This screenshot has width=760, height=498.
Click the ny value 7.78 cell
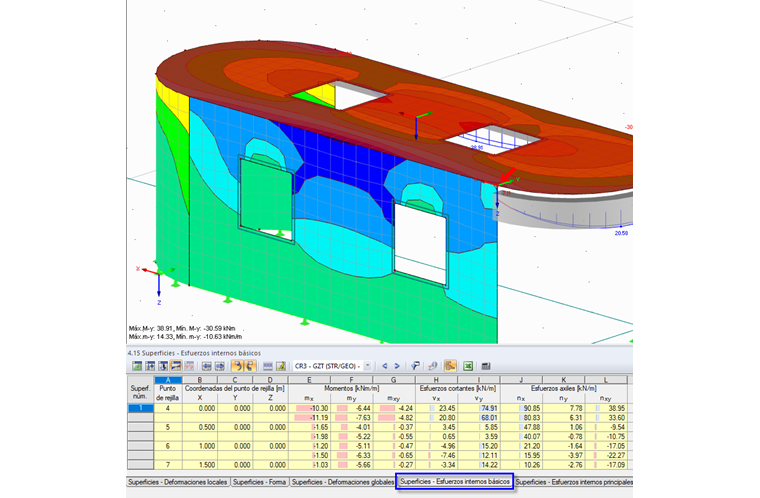coord(564,408)
